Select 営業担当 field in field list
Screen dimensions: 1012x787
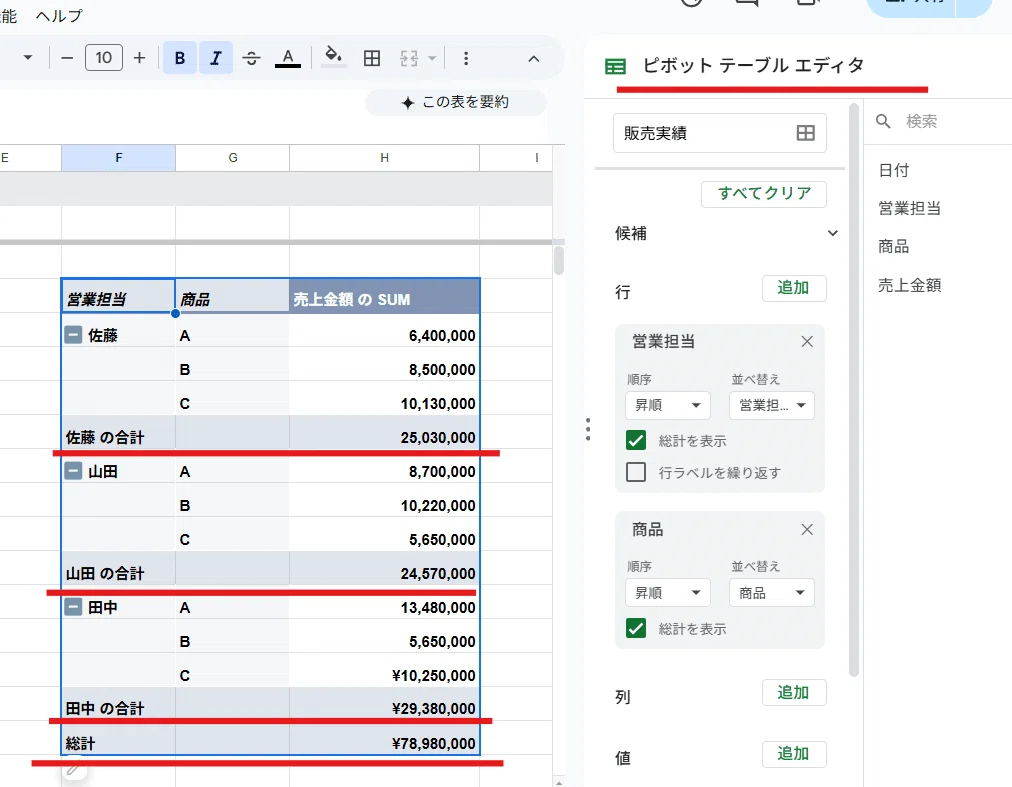(909, 208)
